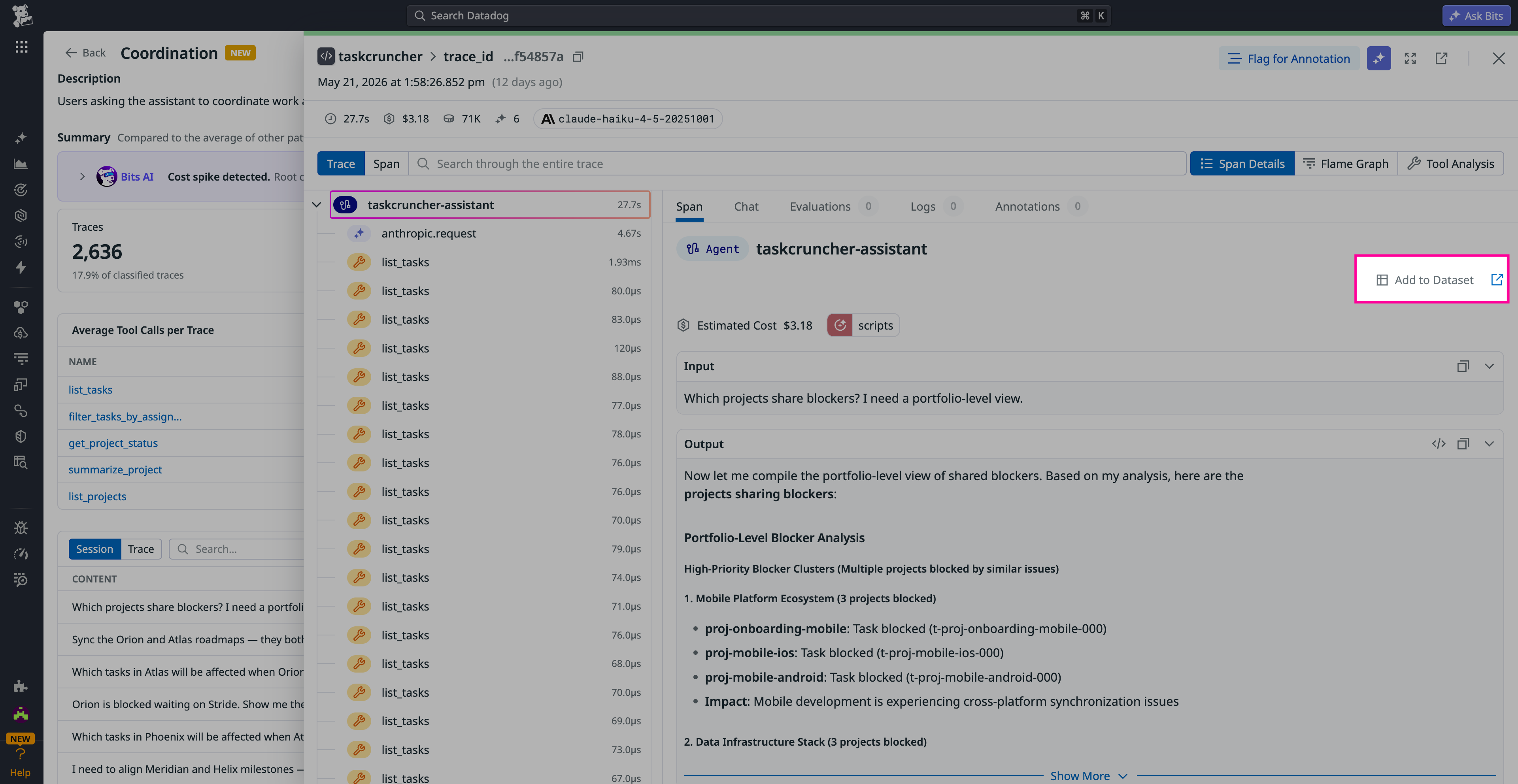Select the Session toggle in Coordination page
This screenshot has height=784, width=1518.
tap(94, 549)
